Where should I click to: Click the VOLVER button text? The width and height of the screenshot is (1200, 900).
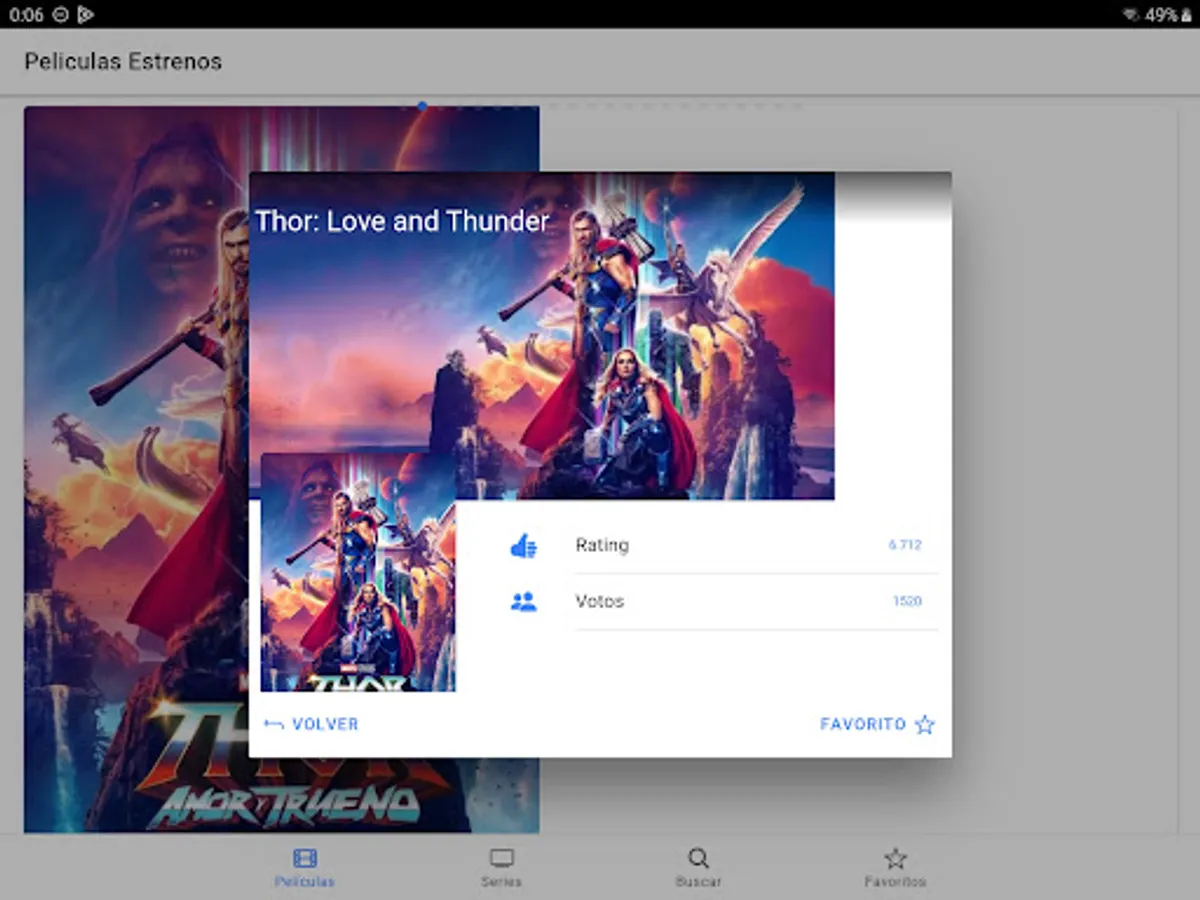pyautogui.click(x=325, y=725)
